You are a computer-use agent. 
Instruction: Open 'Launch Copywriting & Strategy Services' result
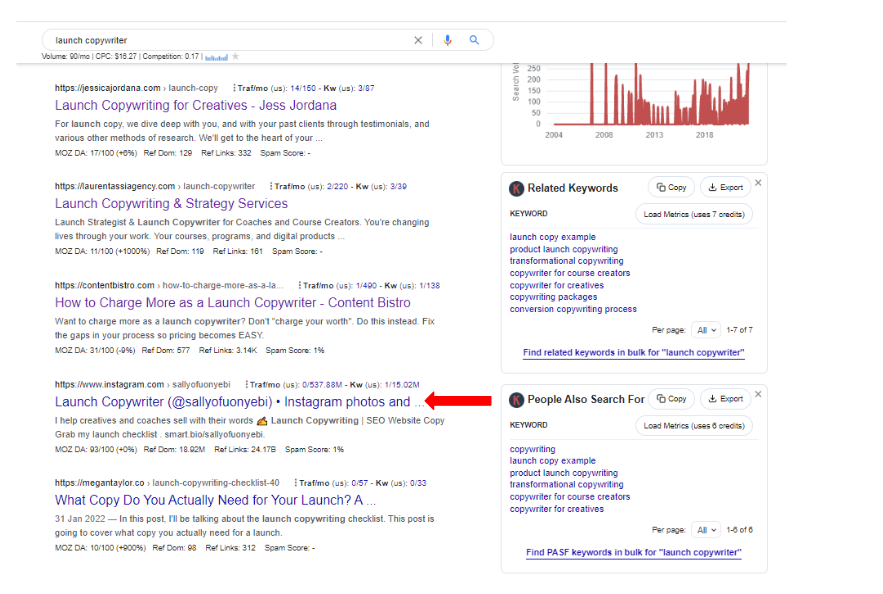click(x=171, y=204)
